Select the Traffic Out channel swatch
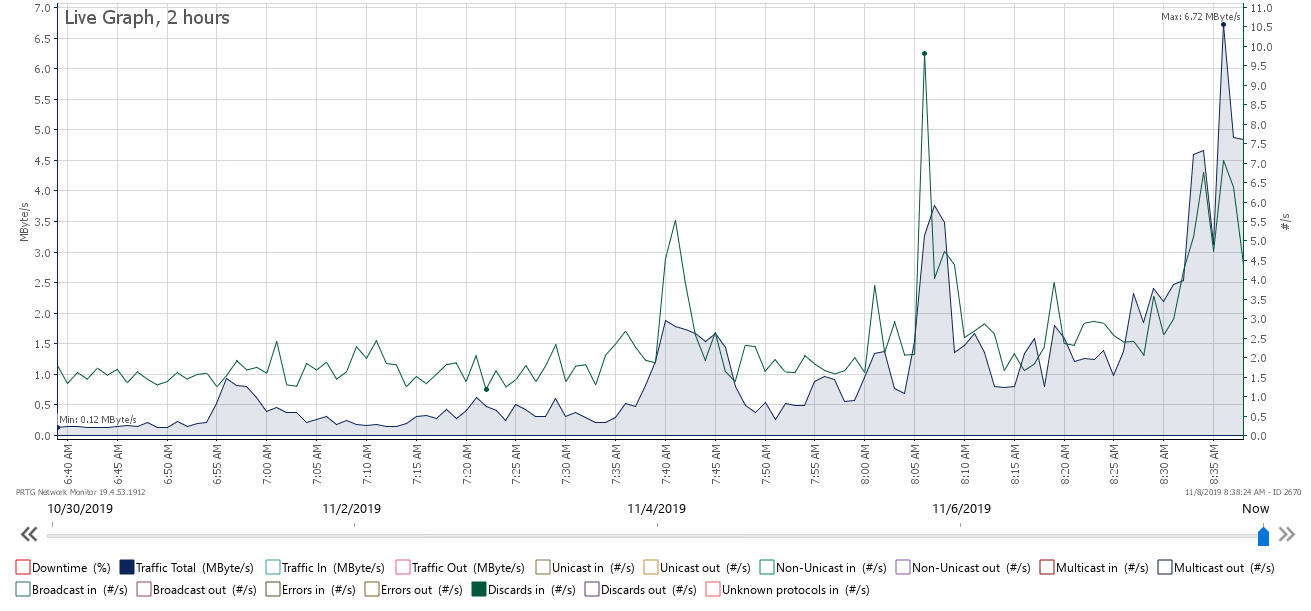 point(403,567)
